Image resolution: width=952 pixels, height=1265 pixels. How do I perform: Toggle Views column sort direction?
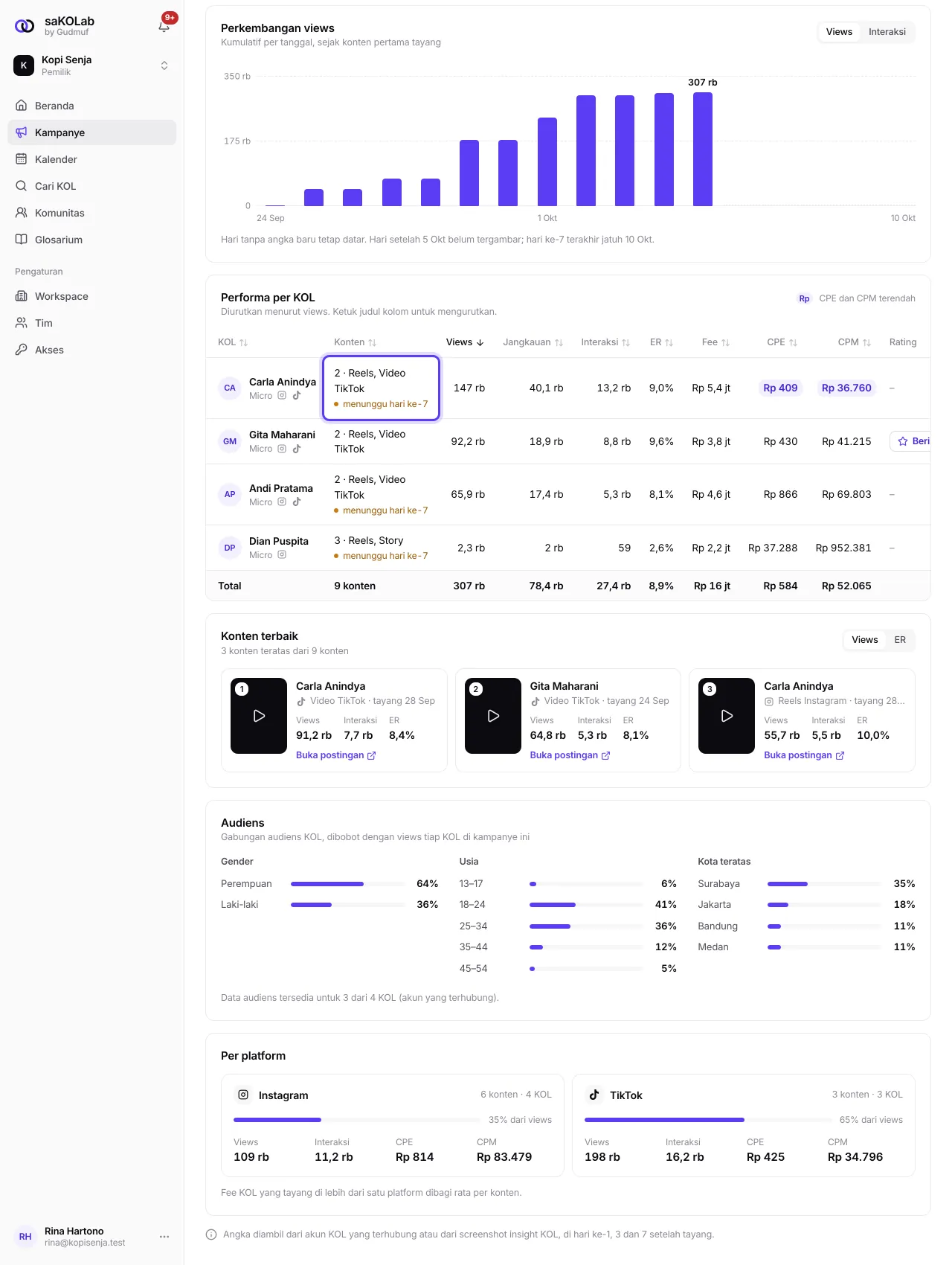tap(466, 342)
